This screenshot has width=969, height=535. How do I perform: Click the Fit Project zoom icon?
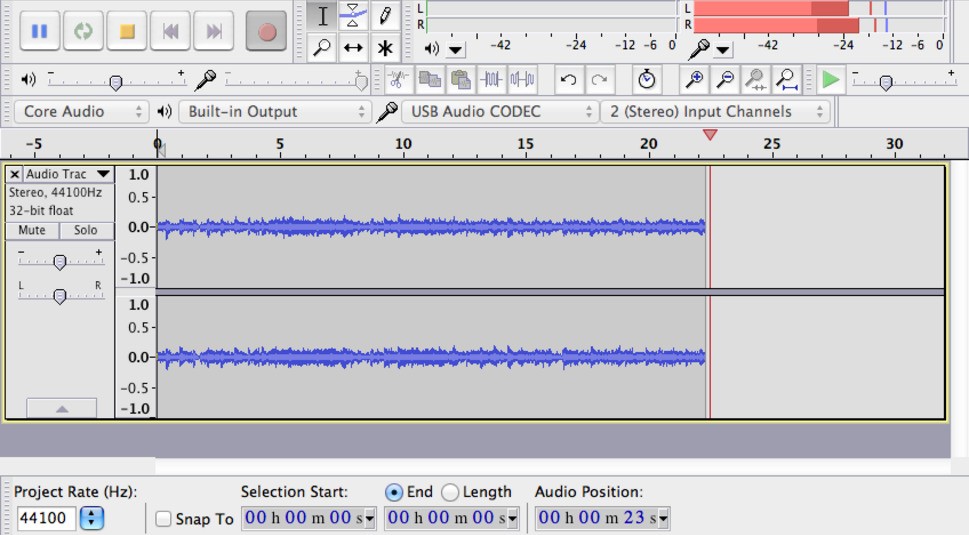point(786,80)
